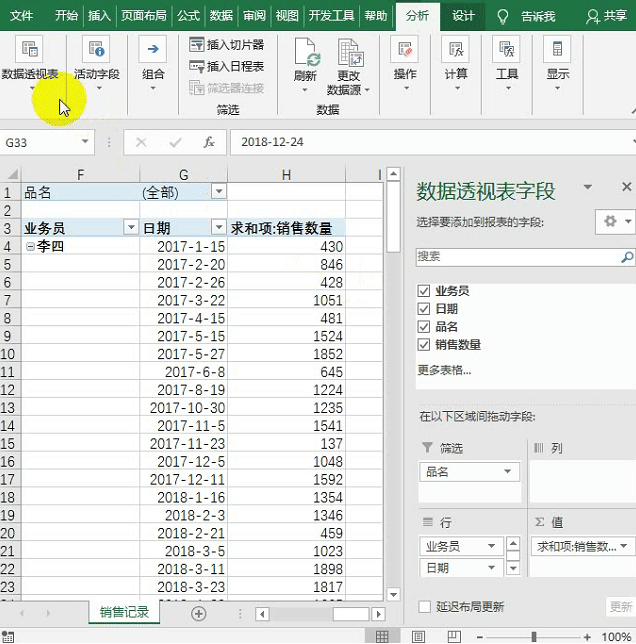Image resolution: width=636 pixels, height=644 pixels.
Task: Insert a timeline with 插入日程表
Action: tap(226, 66)
